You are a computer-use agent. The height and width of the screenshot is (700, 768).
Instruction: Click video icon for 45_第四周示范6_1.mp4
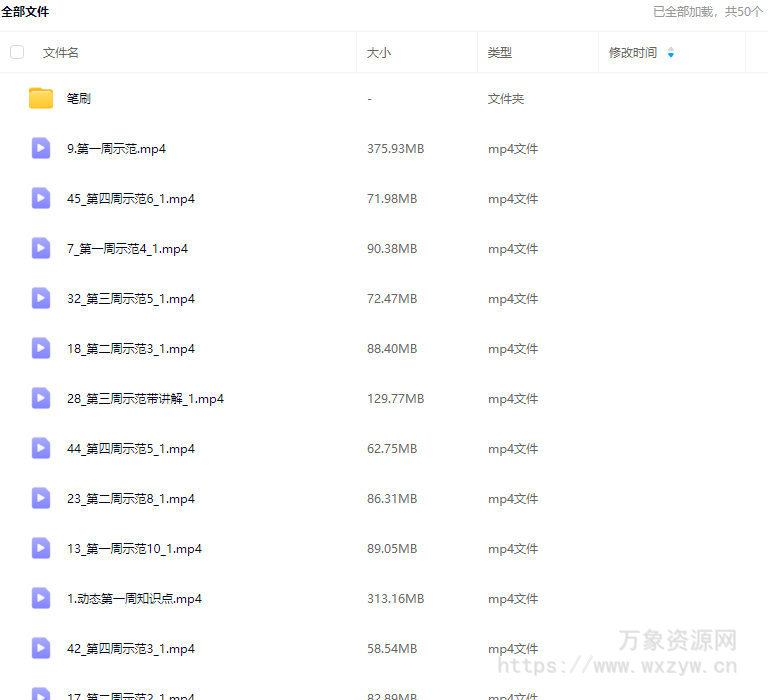pyautogui.click(x=41, y=198)
